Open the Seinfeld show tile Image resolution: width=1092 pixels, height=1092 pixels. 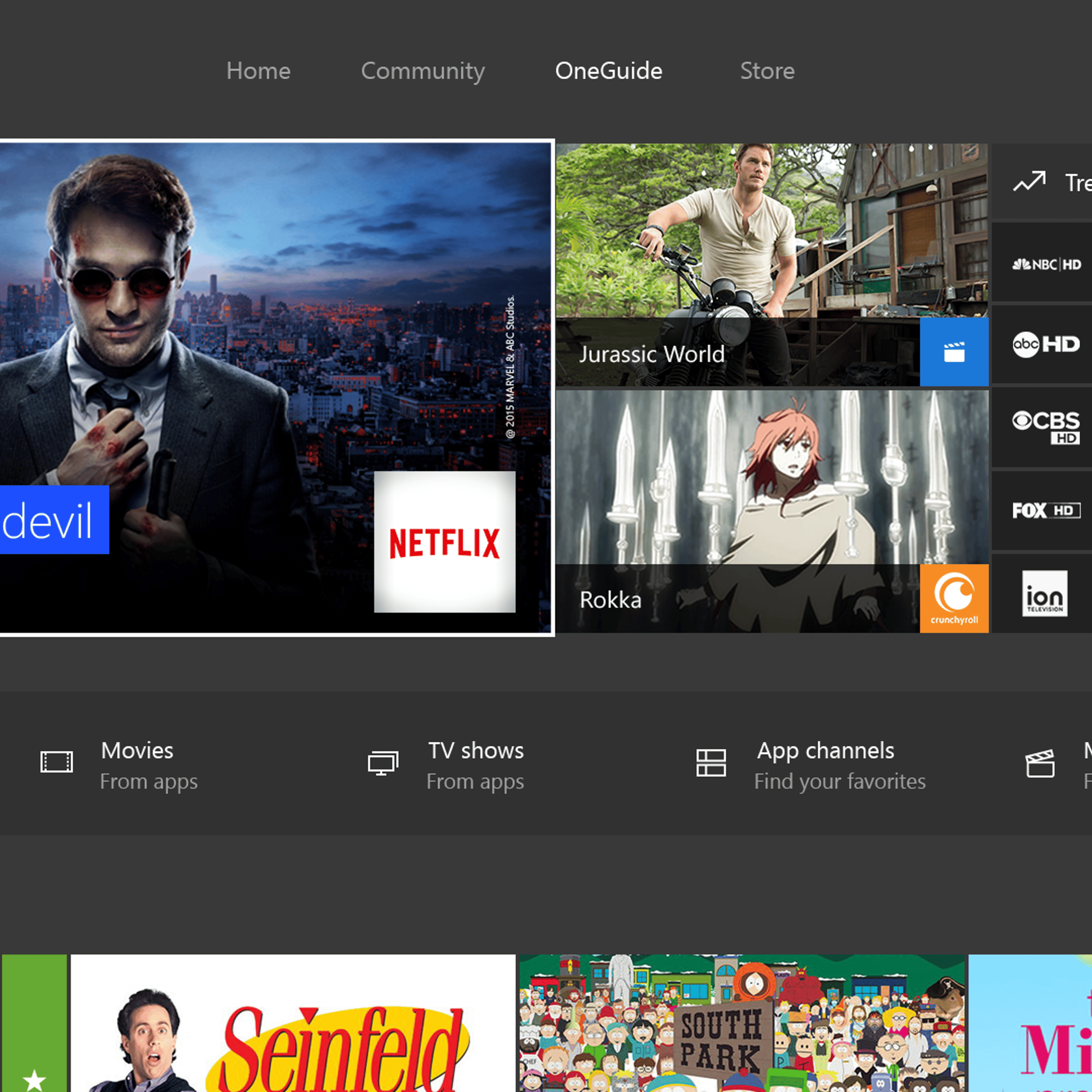click(x=293, y=1023)
